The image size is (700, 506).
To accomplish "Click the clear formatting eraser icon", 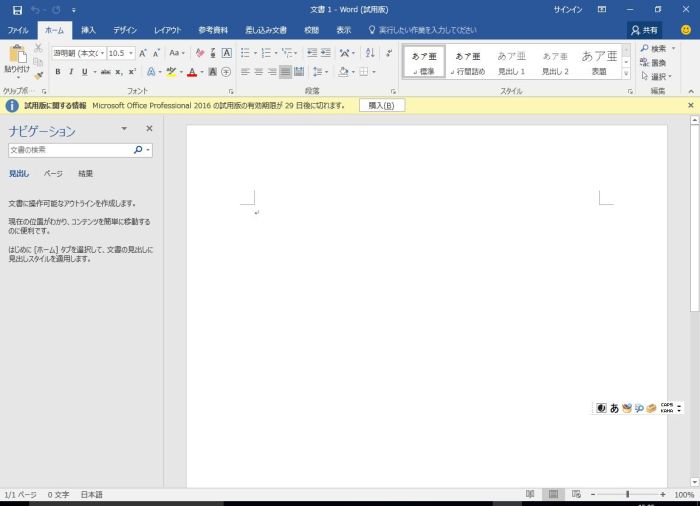I will (x=200, y=52).
